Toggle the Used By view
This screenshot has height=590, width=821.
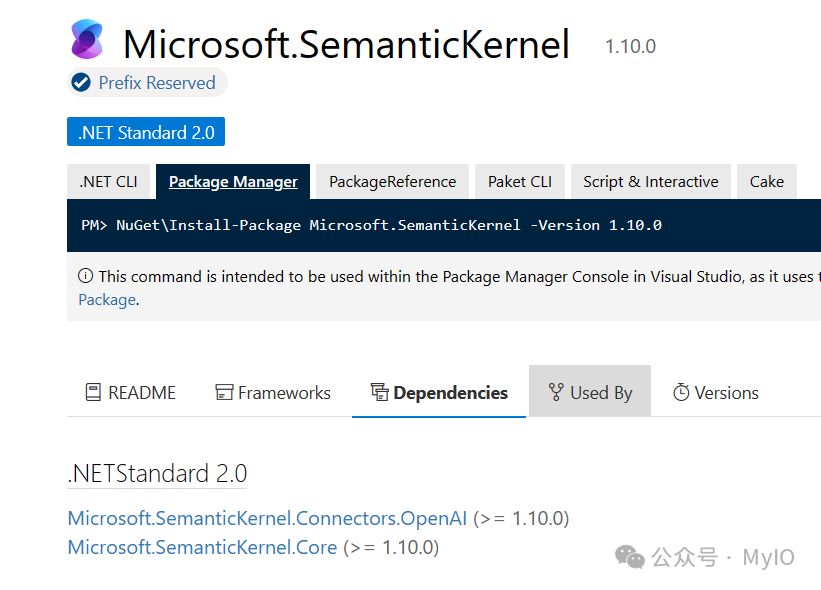[x=589, y=391]
